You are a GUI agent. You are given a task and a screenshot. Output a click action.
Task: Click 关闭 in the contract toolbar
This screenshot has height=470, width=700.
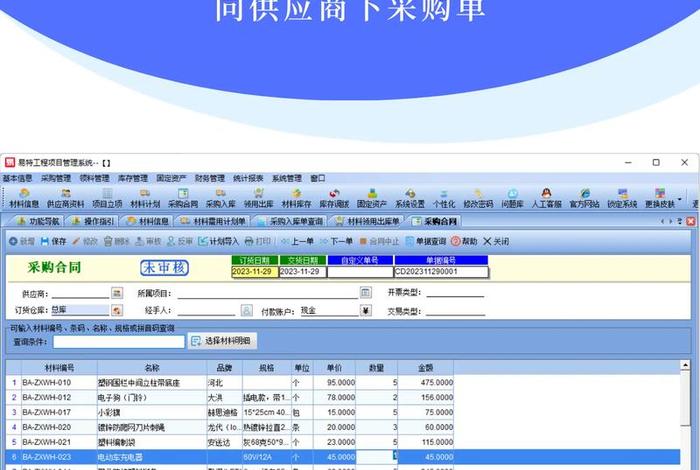[496, 241]
